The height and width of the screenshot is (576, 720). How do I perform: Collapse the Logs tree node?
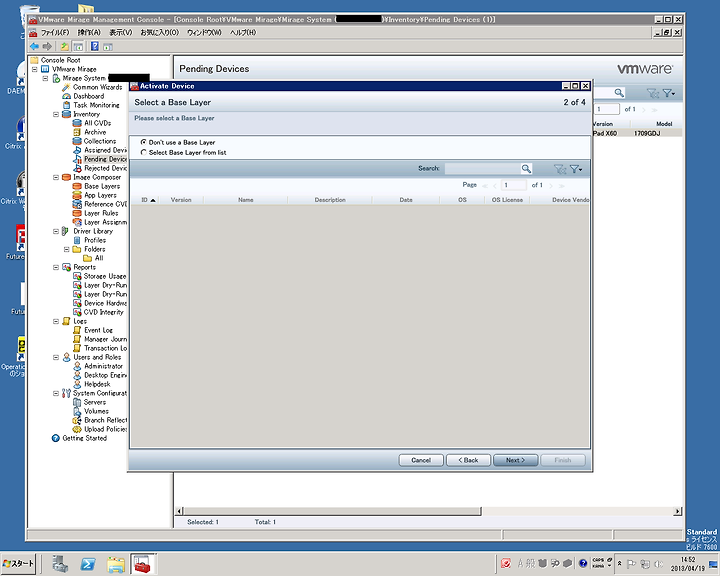[56, 321]
